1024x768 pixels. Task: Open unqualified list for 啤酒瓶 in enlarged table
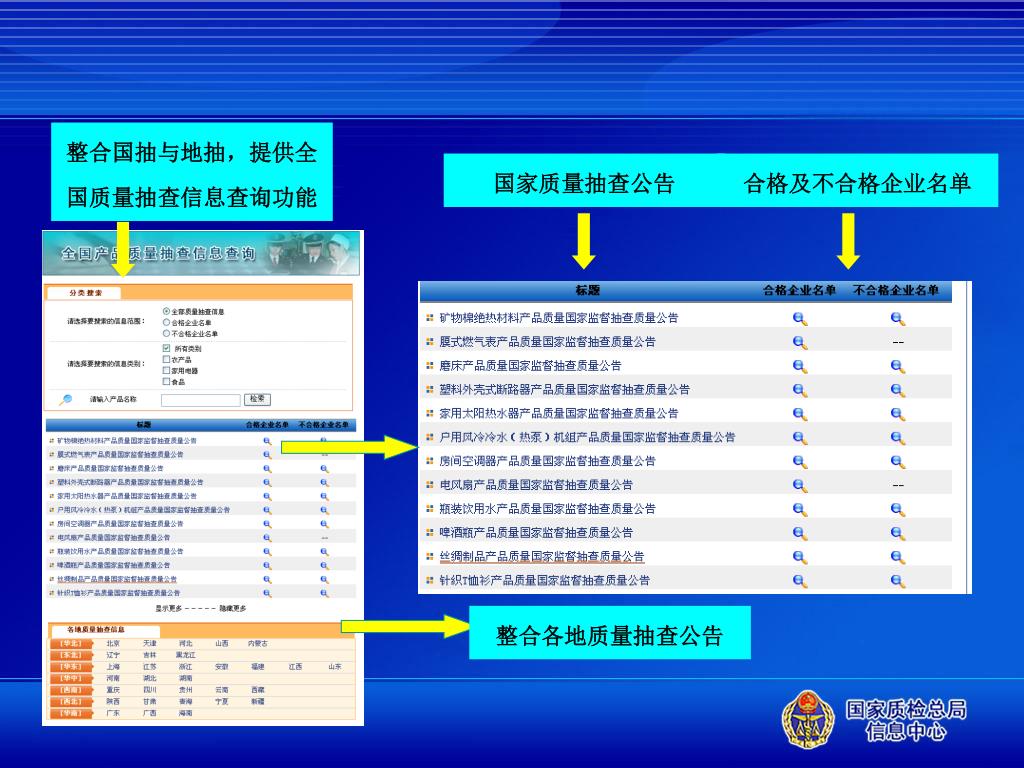tap(898, 533)
